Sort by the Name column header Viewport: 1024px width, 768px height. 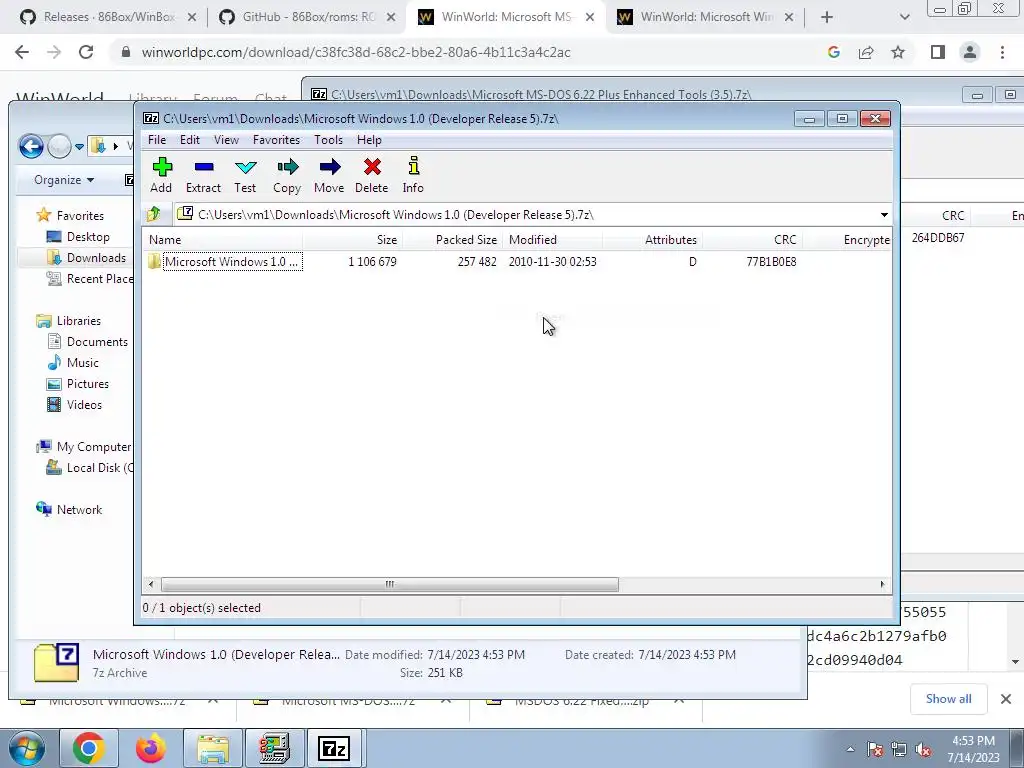pyautogui.click(x=223, y=240)
